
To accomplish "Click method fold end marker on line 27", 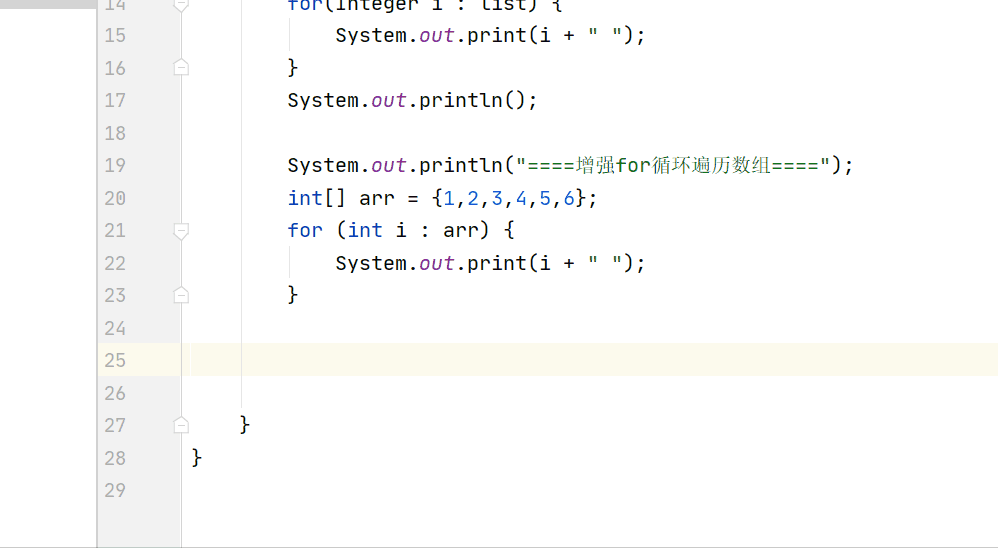I will tap(181, 425).
